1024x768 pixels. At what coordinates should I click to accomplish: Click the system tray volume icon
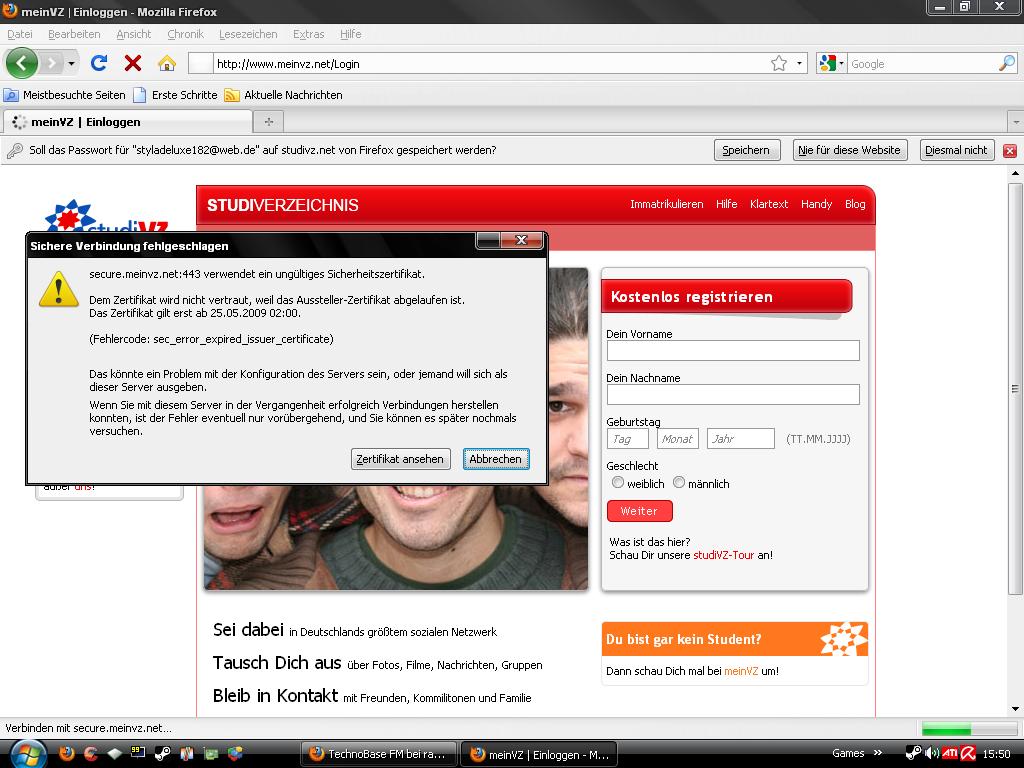click(x=932, y=753)
